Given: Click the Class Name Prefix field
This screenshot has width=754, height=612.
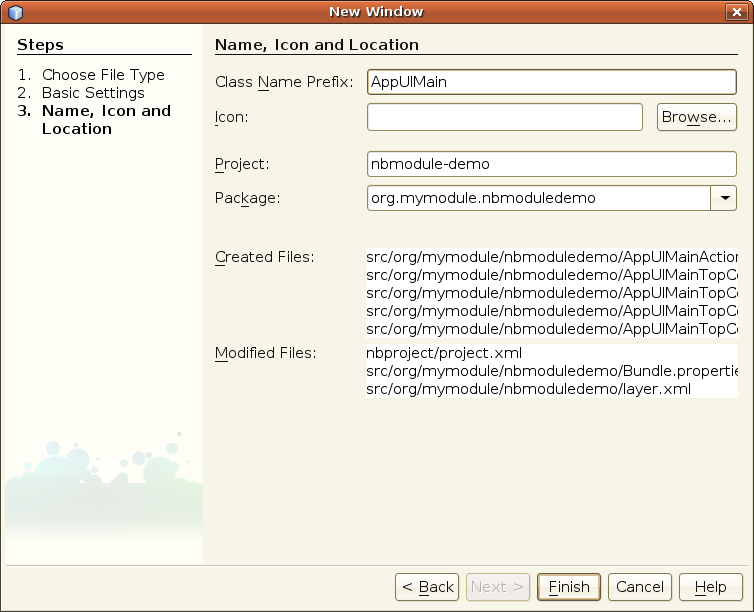Looking at the screenshot, I should (x=552, y=82).
